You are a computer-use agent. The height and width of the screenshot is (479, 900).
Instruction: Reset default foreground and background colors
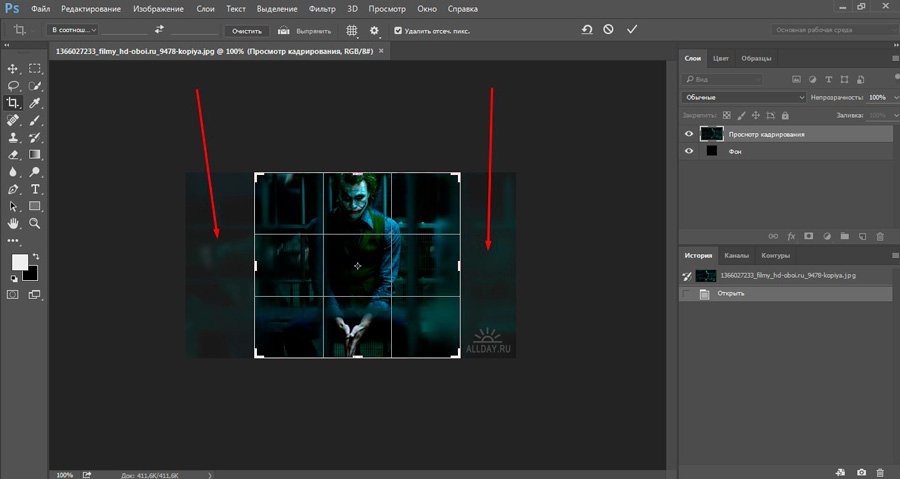point(14,279)
